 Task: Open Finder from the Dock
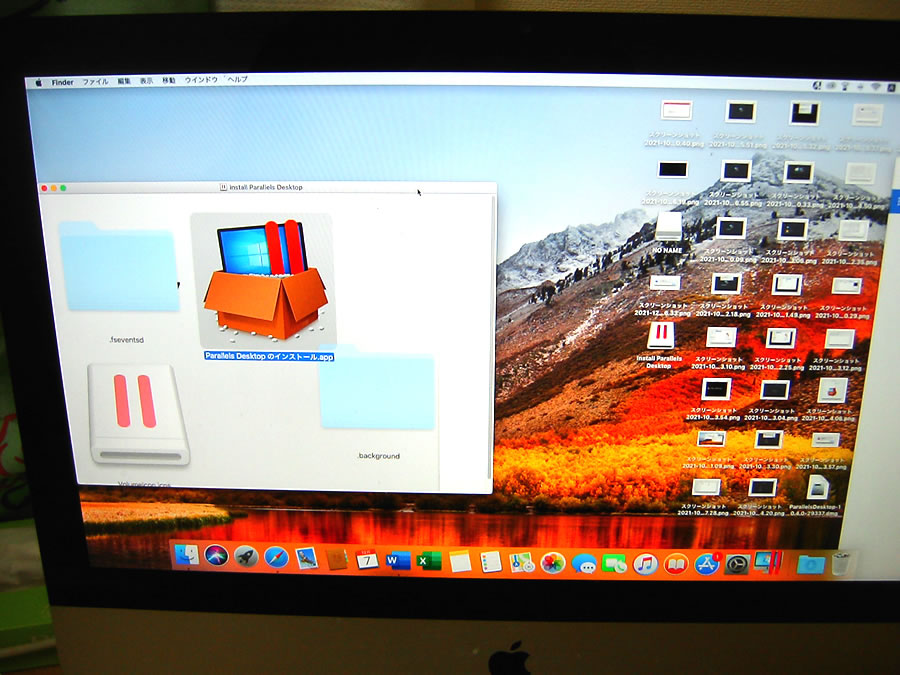(x=187, y=554)
